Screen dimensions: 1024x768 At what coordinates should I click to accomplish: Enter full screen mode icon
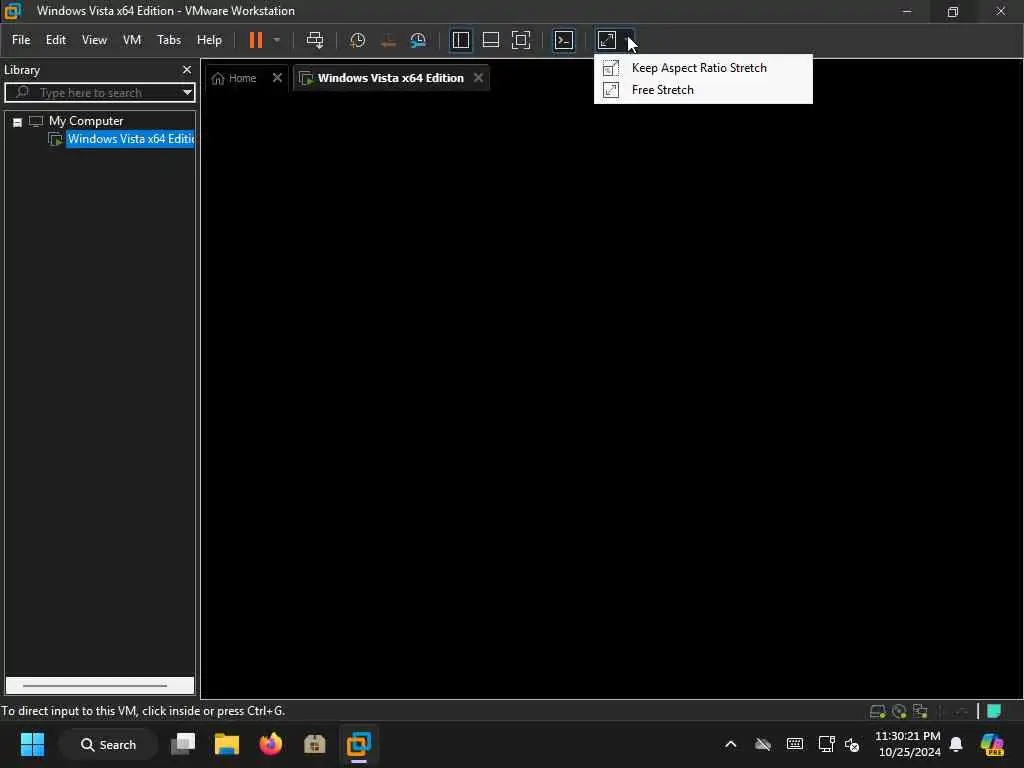[x=520, y=40]
